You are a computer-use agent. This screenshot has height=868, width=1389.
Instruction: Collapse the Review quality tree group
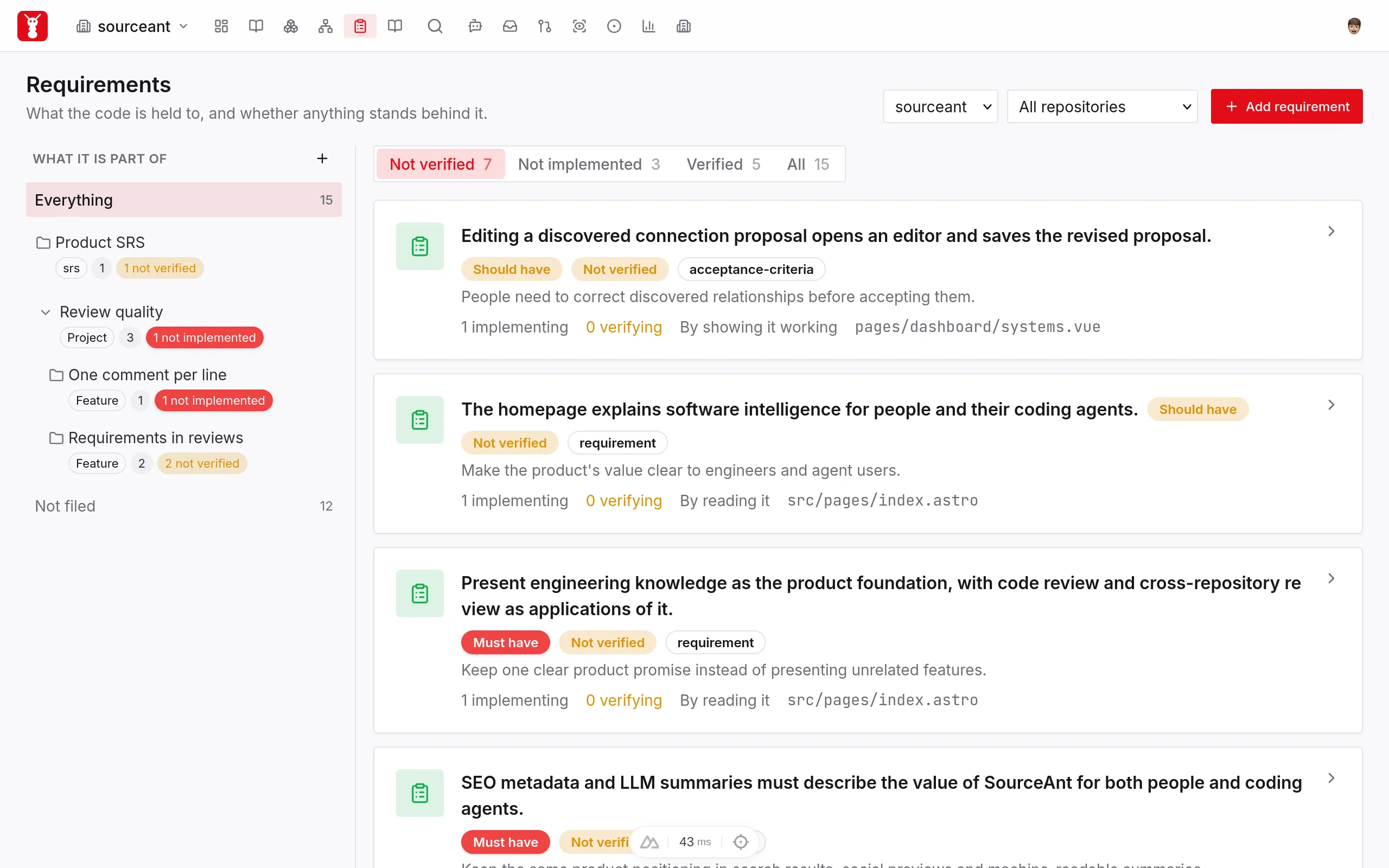(x=46, y=312)
